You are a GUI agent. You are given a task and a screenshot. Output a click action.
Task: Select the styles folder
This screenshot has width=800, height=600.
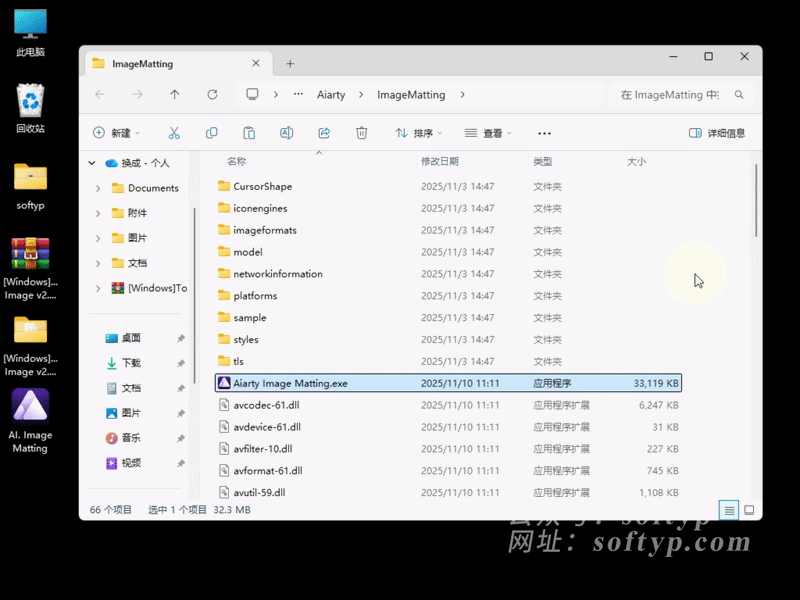(447, 339)
